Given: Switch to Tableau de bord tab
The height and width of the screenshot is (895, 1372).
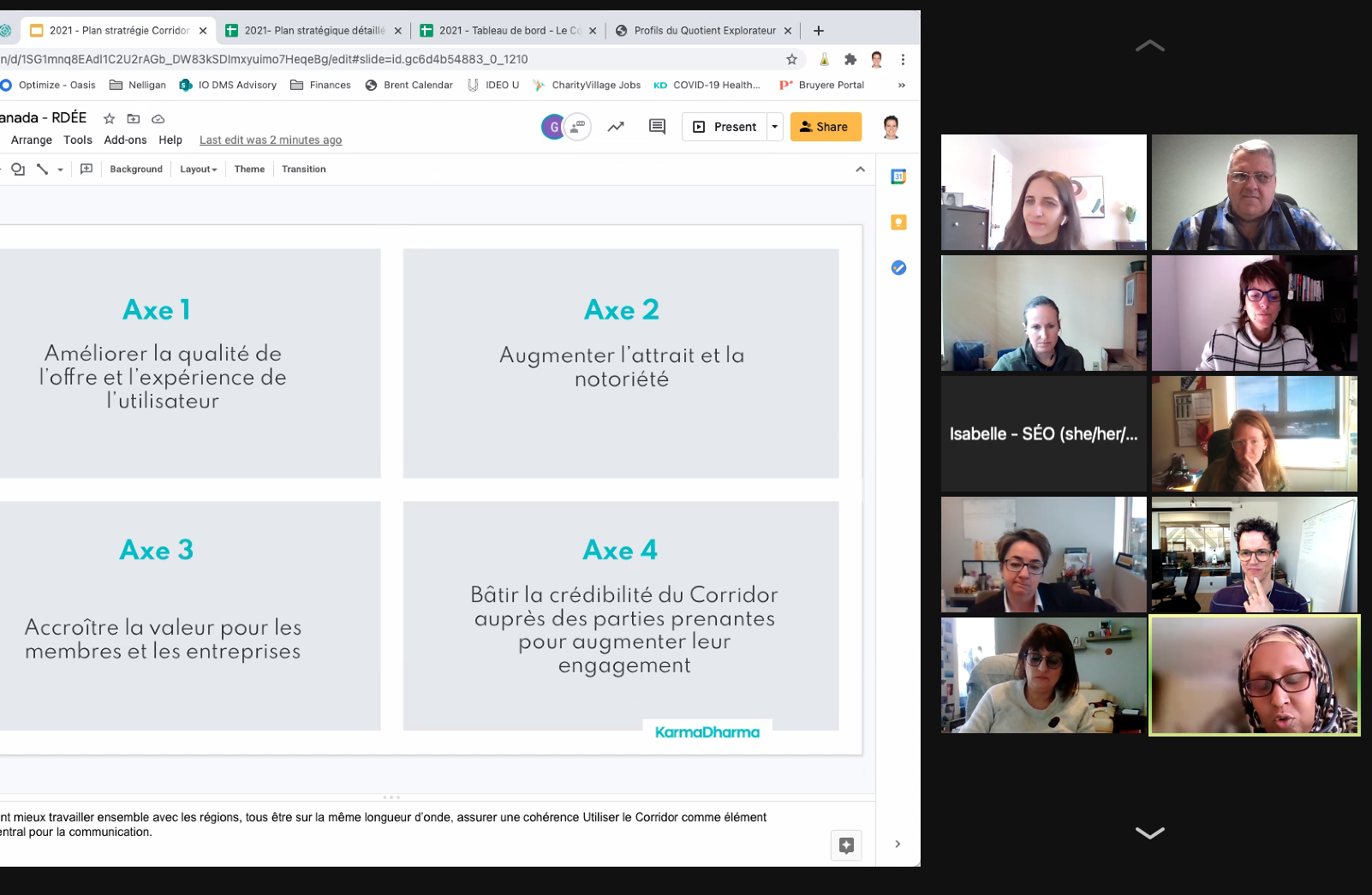Looking at the screenshot, I should (x=505, y=31).
